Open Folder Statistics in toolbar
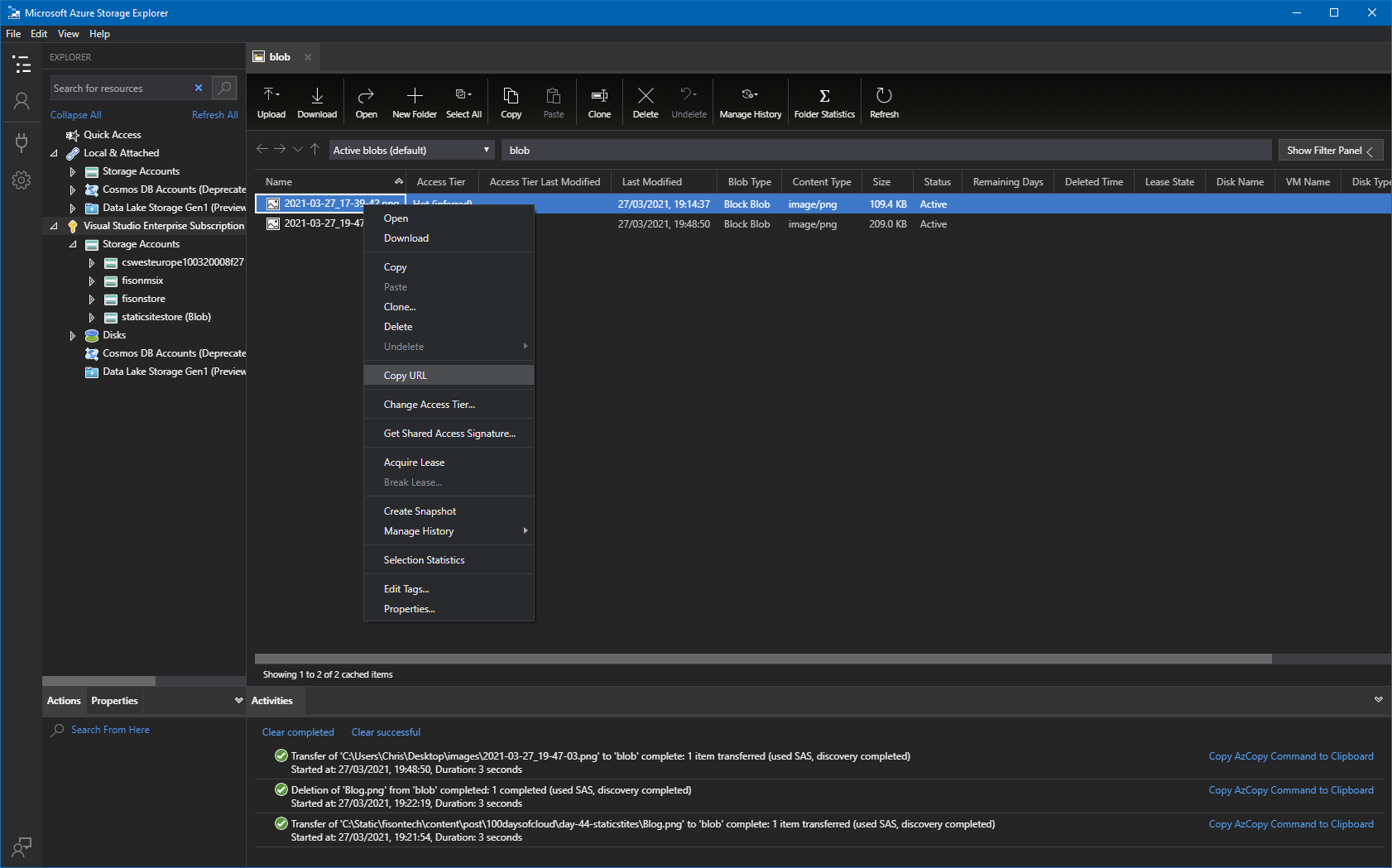 pyautogui.click(x=824, y=103)
